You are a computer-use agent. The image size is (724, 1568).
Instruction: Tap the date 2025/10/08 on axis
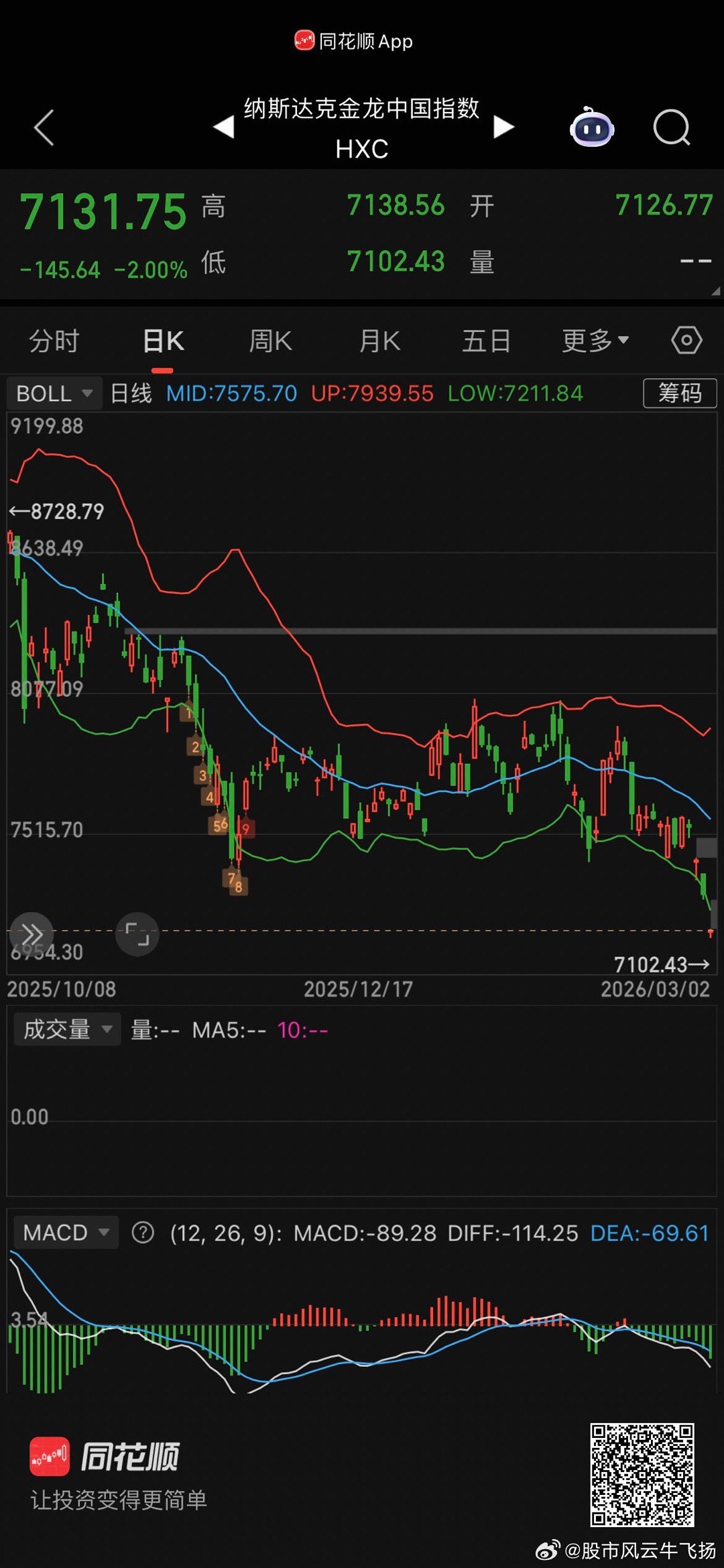62,989
